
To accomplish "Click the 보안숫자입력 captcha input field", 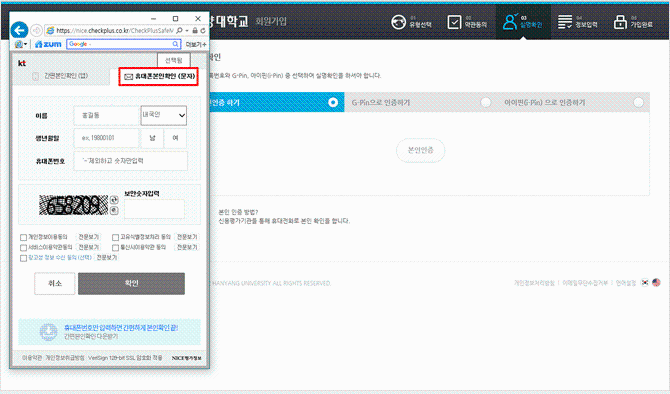I will point(154,209).
